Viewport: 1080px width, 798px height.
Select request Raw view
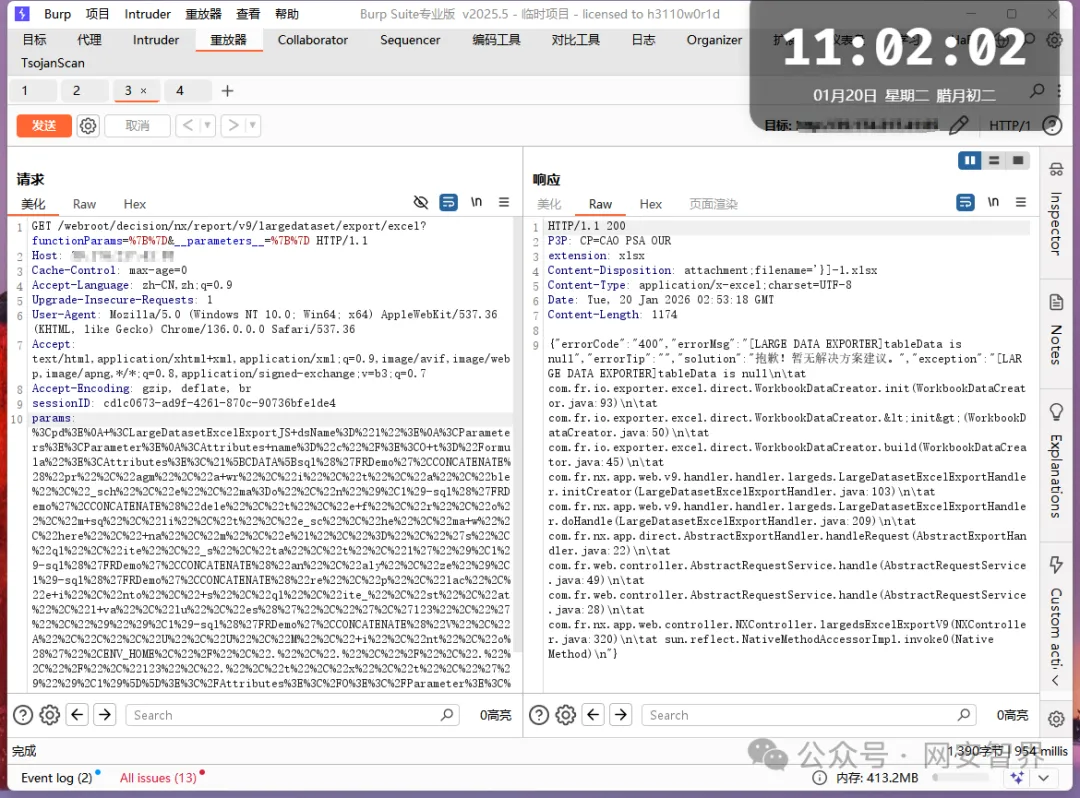(84, 204)
